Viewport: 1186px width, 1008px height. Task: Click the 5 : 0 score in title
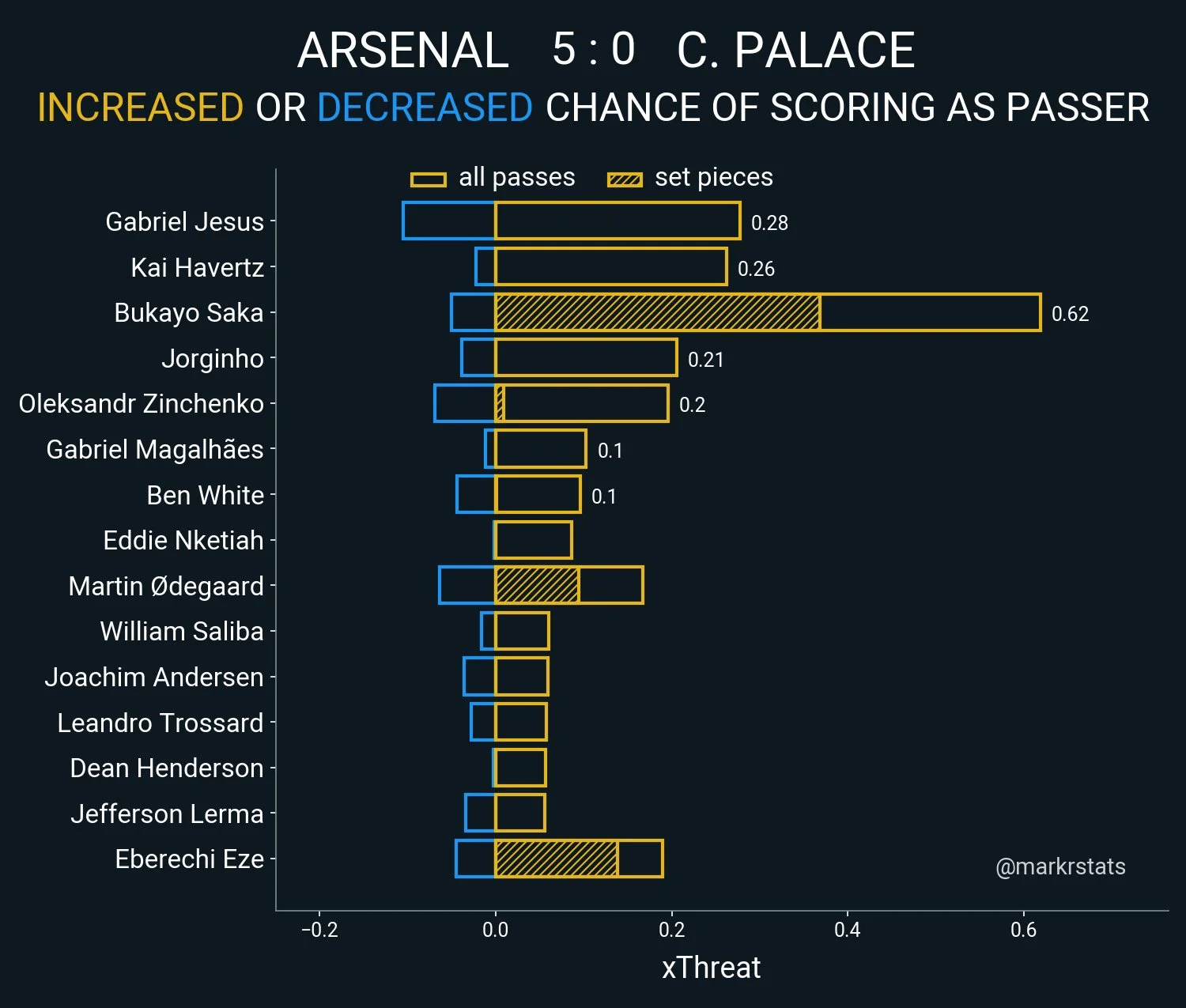click(593, 49)
